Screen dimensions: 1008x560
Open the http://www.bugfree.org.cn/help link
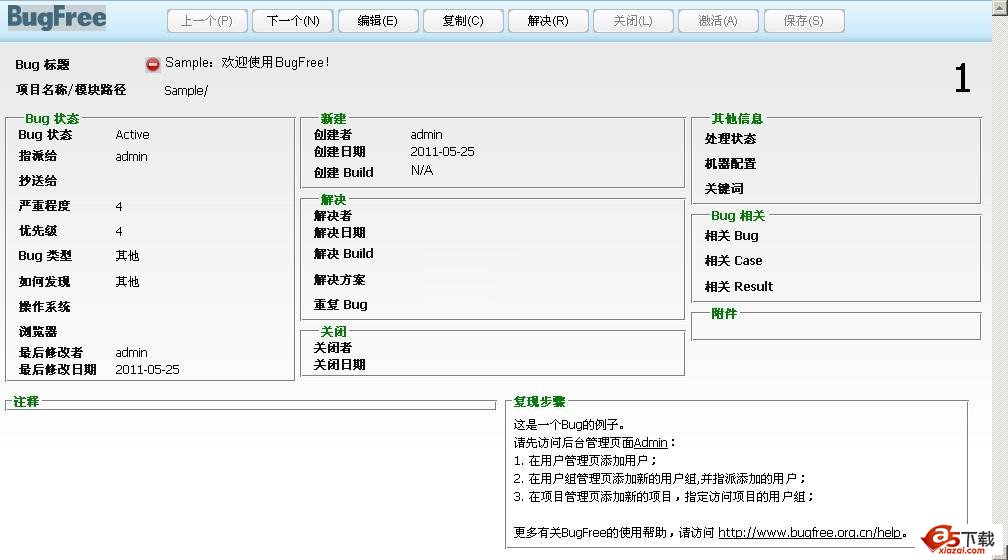tap(809, 532)
